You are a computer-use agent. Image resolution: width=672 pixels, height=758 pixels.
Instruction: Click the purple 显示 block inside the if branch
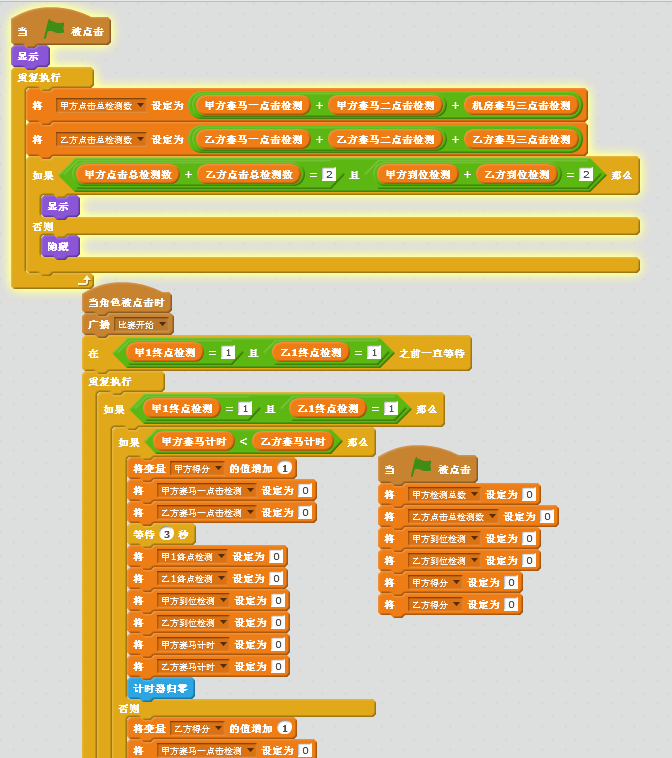tap(59, 206)
